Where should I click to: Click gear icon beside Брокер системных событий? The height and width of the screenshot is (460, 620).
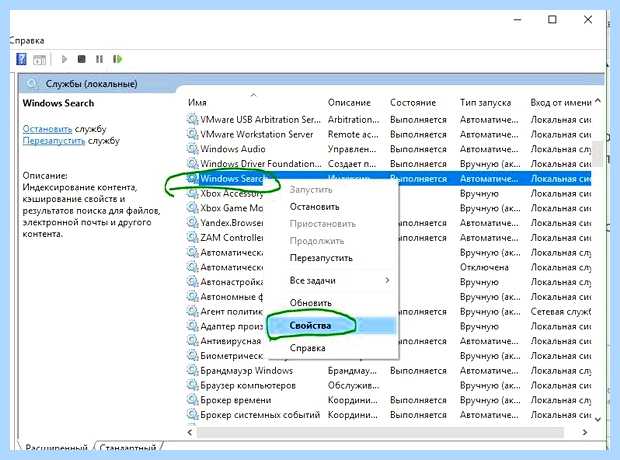pos(192,415)
